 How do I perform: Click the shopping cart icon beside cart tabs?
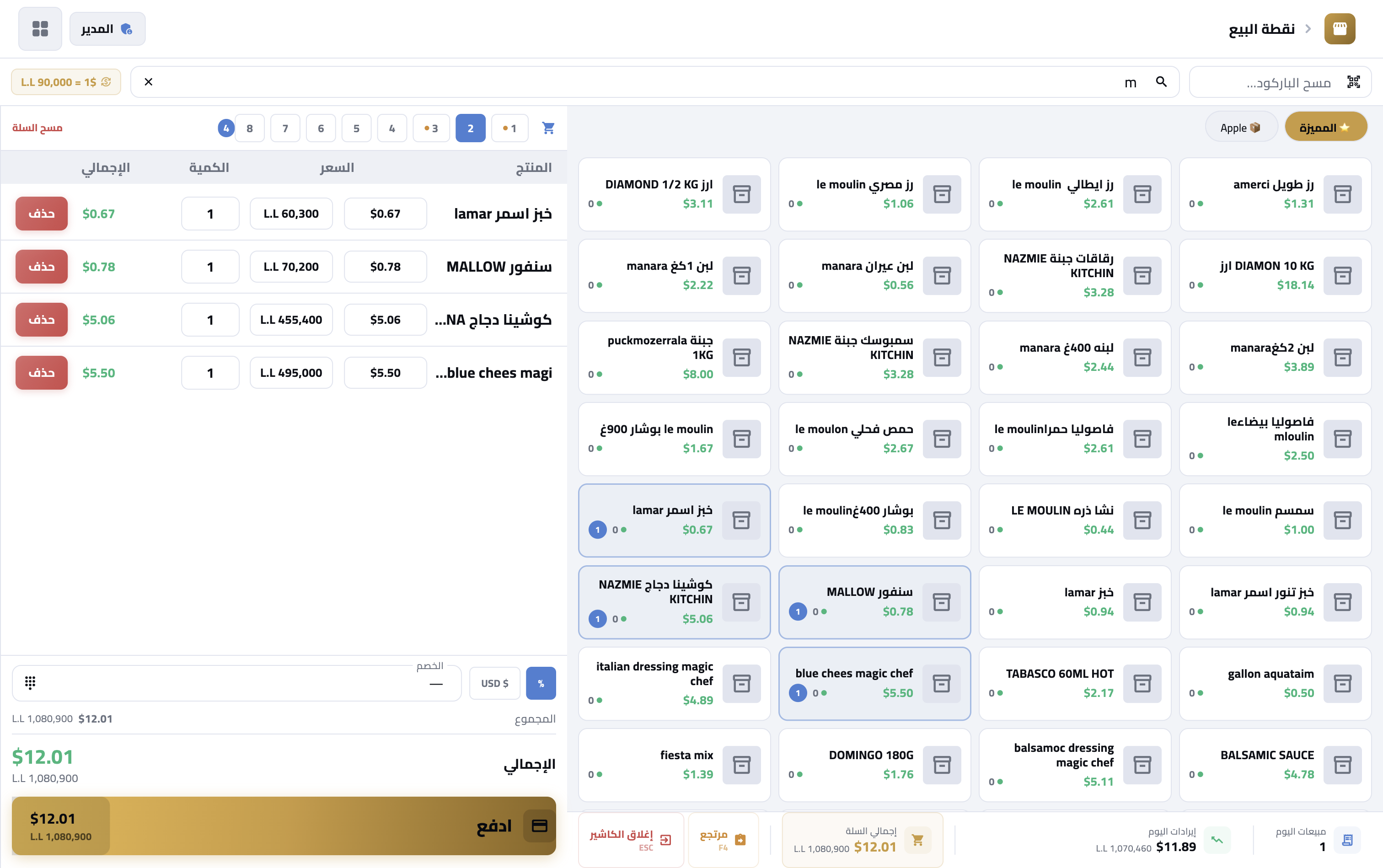pyautogui.click(x=548, y=128)
